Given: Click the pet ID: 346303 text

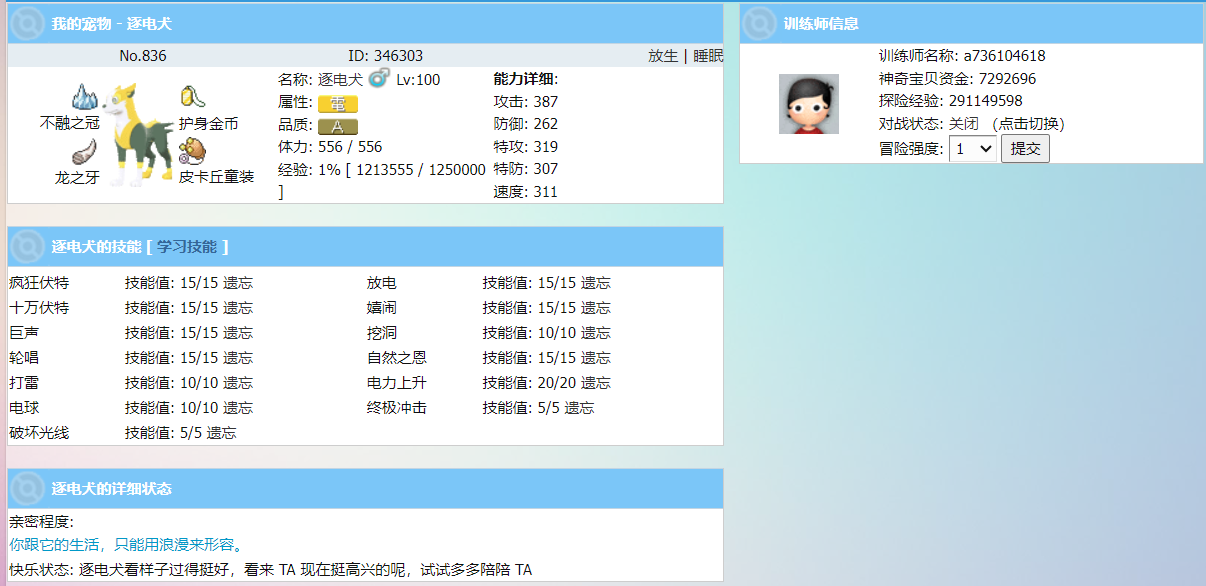Looking at the screenshot, I should point(385,56).
